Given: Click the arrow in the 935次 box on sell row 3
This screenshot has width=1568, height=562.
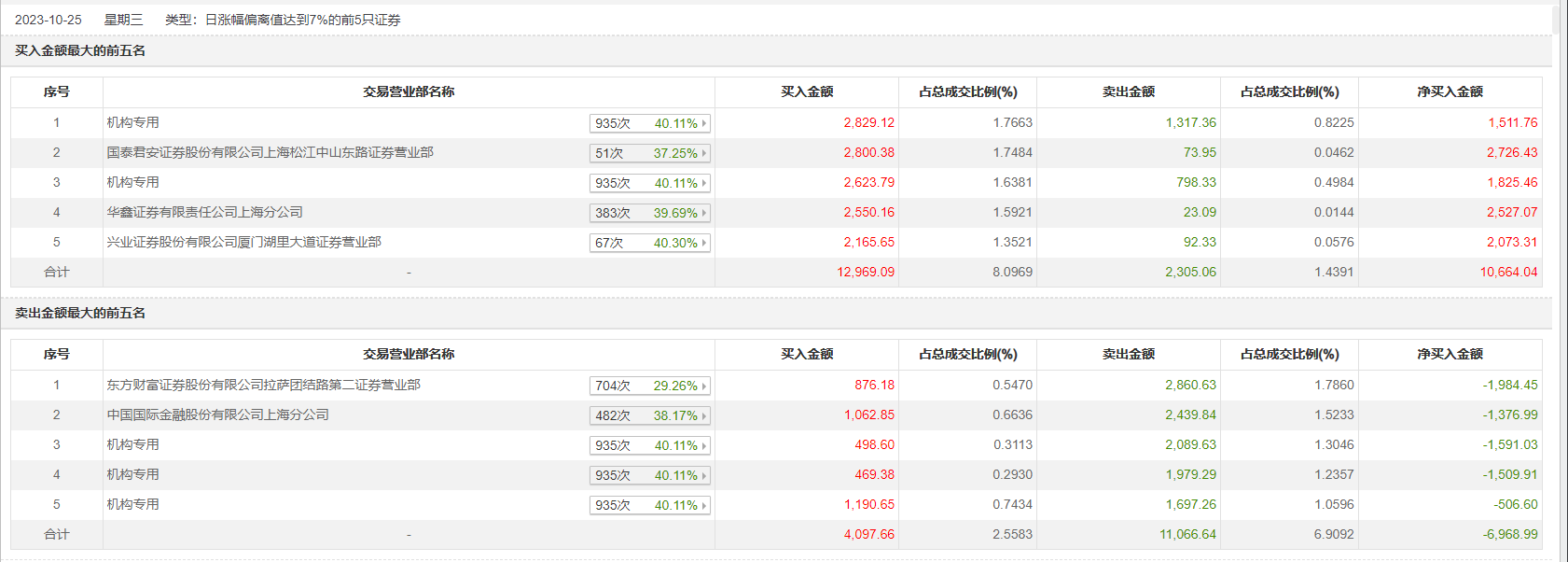Looking at the screenshot, I should coord(704,445).
